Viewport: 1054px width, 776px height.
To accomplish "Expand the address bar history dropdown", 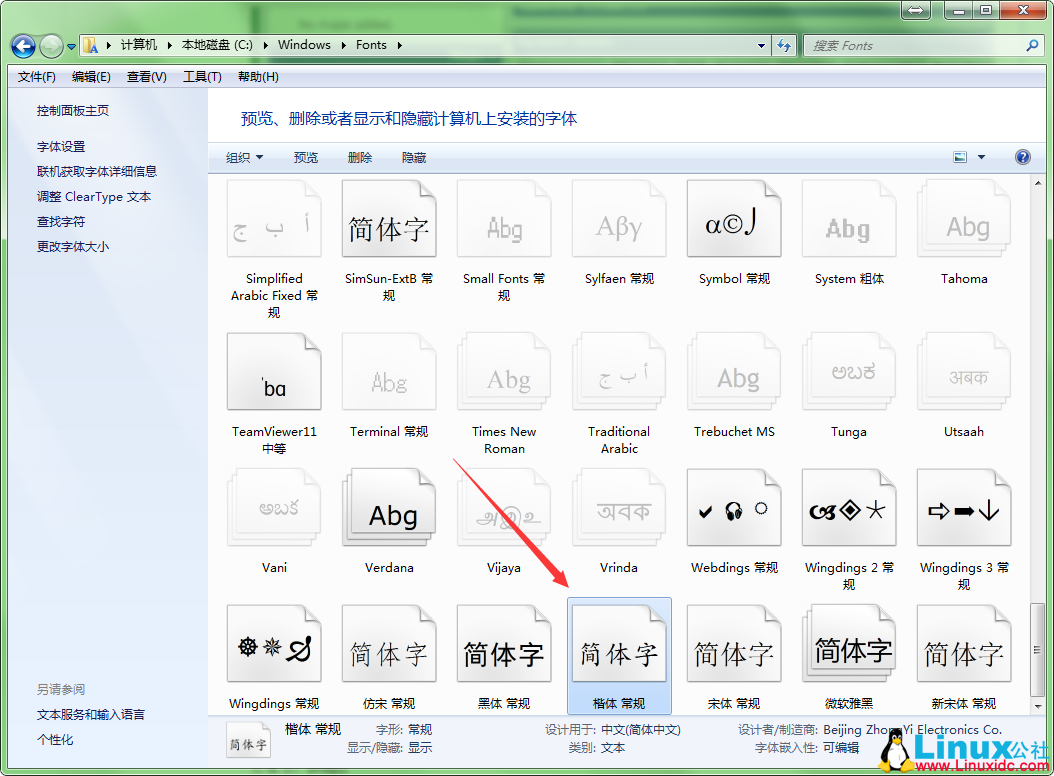I will [x=761, y=45].
